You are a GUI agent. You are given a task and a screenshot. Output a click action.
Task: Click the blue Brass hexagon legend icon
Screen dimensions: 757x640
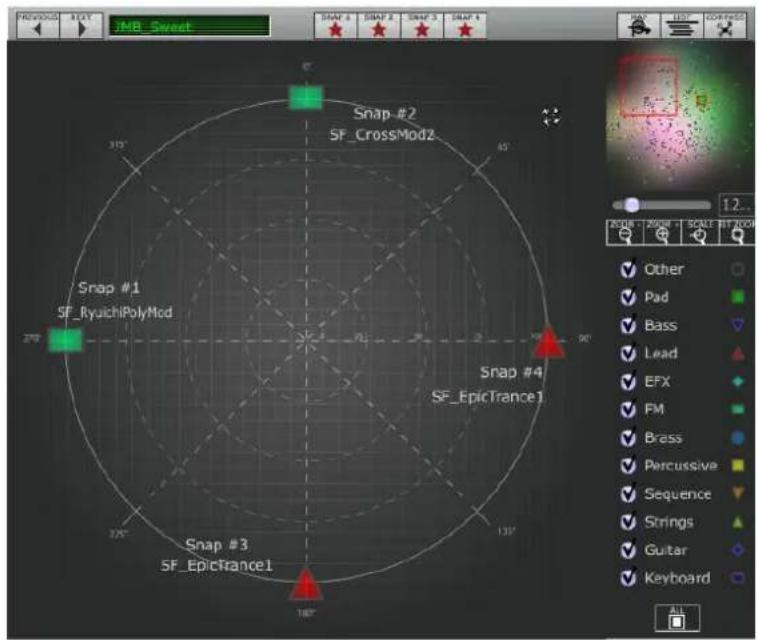point(738,438)
